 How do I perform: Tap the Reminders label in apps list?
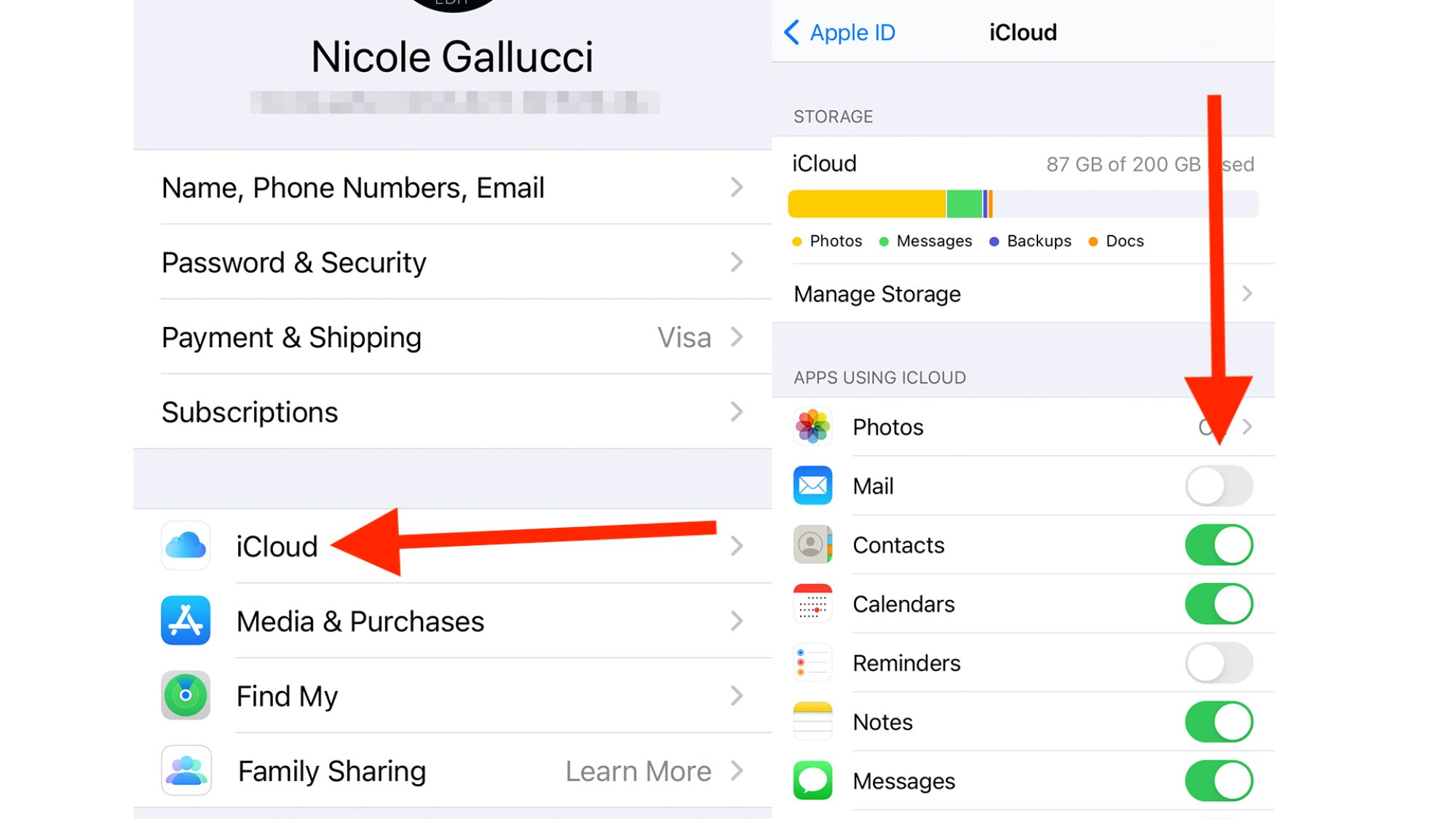(906, 663)
